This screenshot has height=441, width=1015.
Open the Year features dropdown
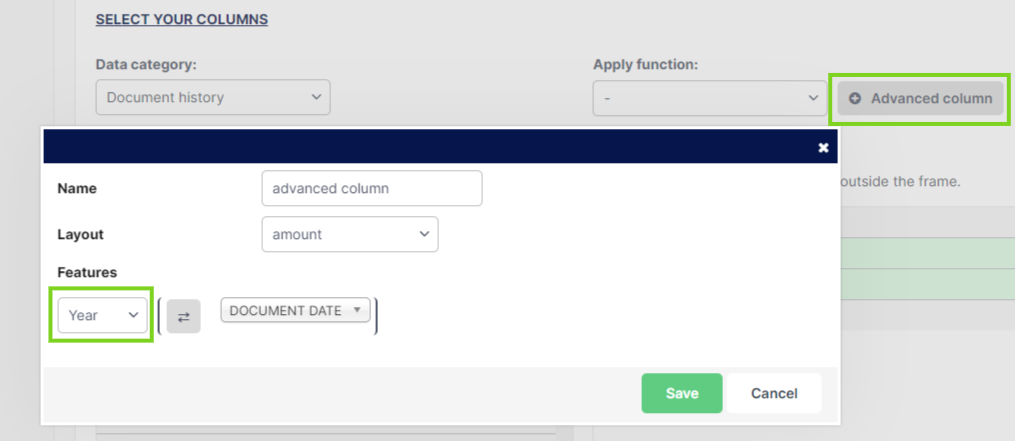pos(102,315)
